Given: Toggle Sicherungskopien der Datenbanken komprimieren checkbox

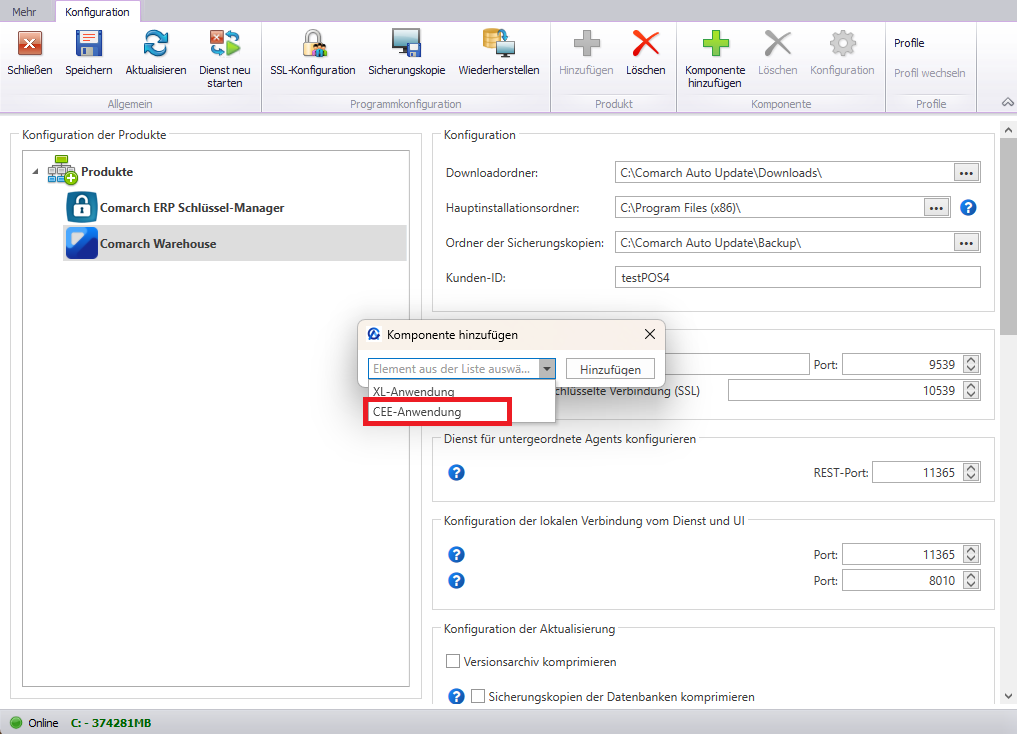Looking at the screenshot, I should click(x=478, y=696).
